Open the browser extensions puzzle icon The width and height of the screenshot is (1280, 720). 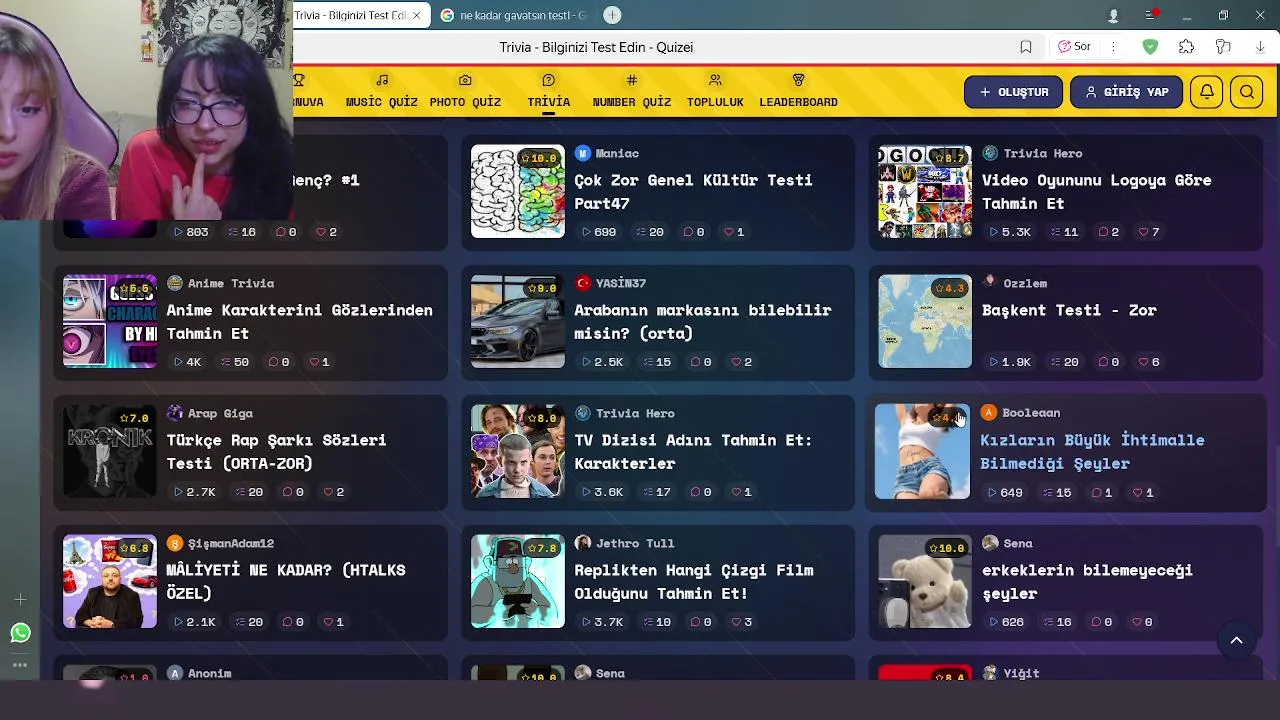point(1186,47)
